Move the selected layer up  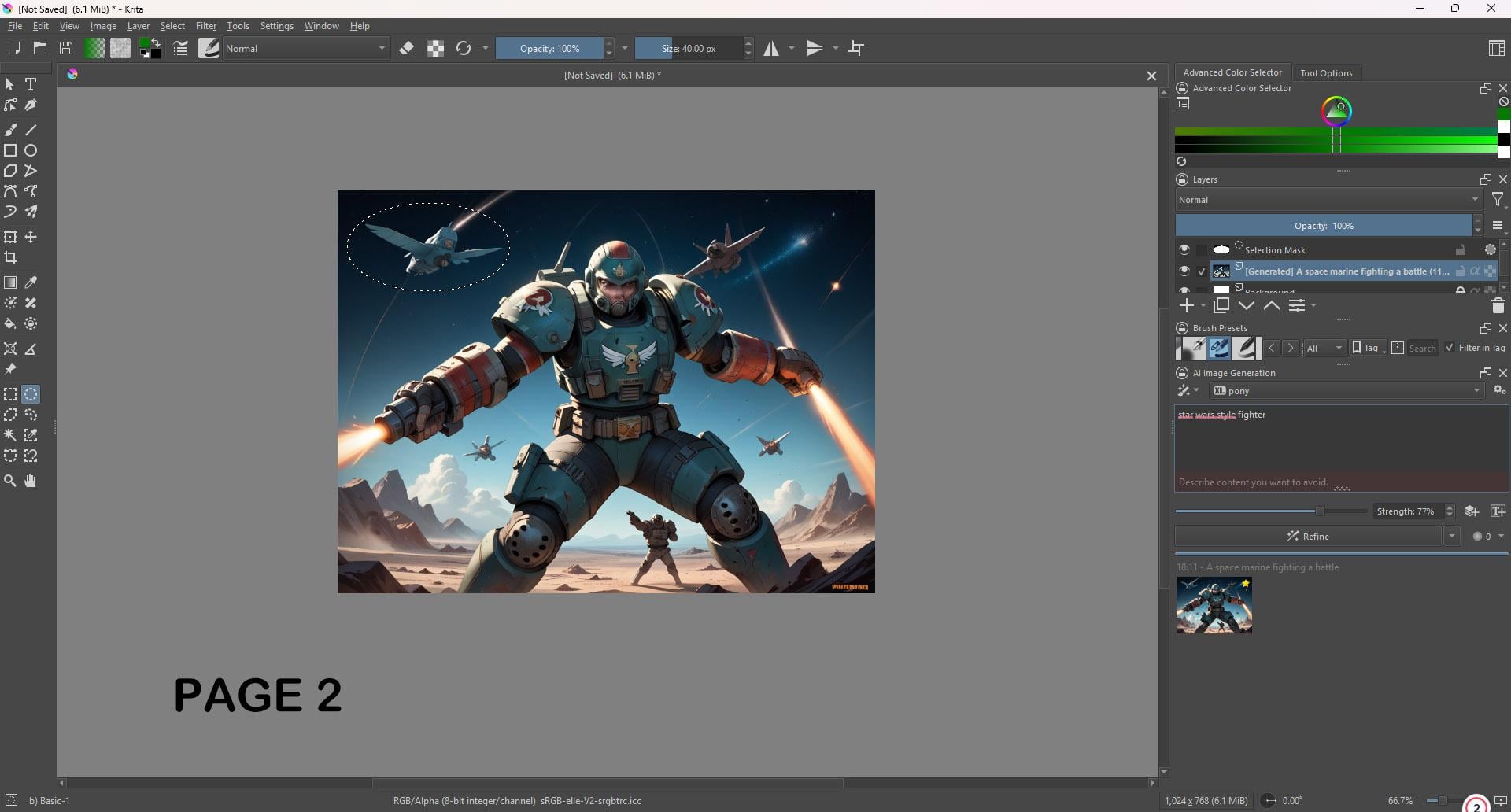click(1272, 305)
